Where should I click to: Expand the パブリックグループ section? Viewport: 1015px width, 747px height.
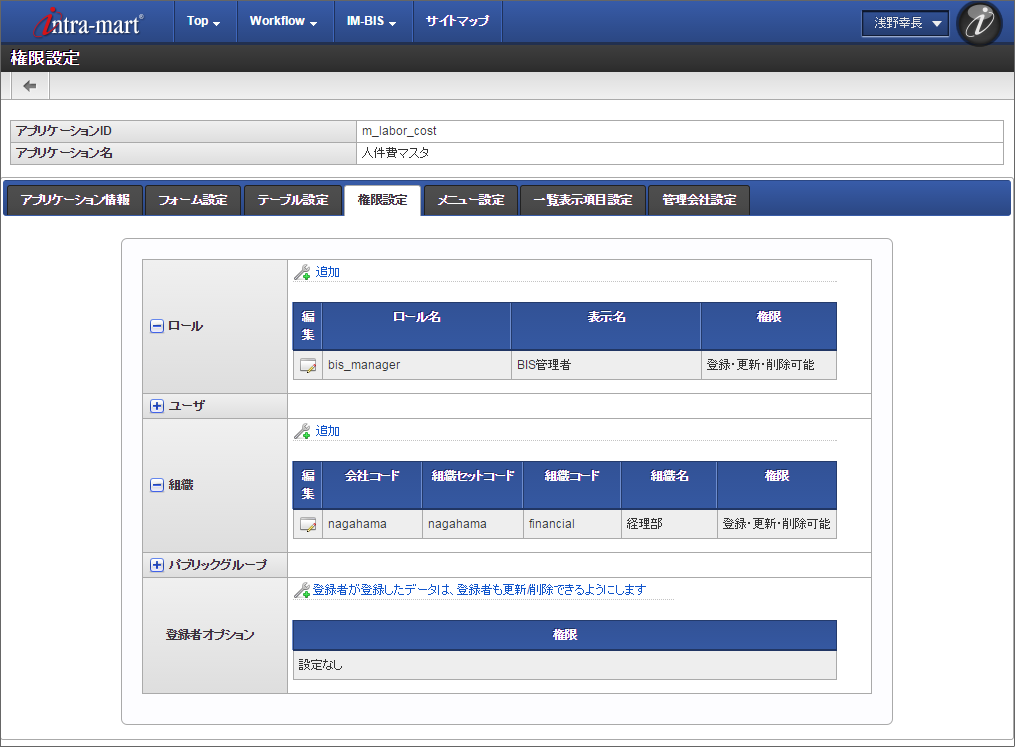click(x=157, y=565)
